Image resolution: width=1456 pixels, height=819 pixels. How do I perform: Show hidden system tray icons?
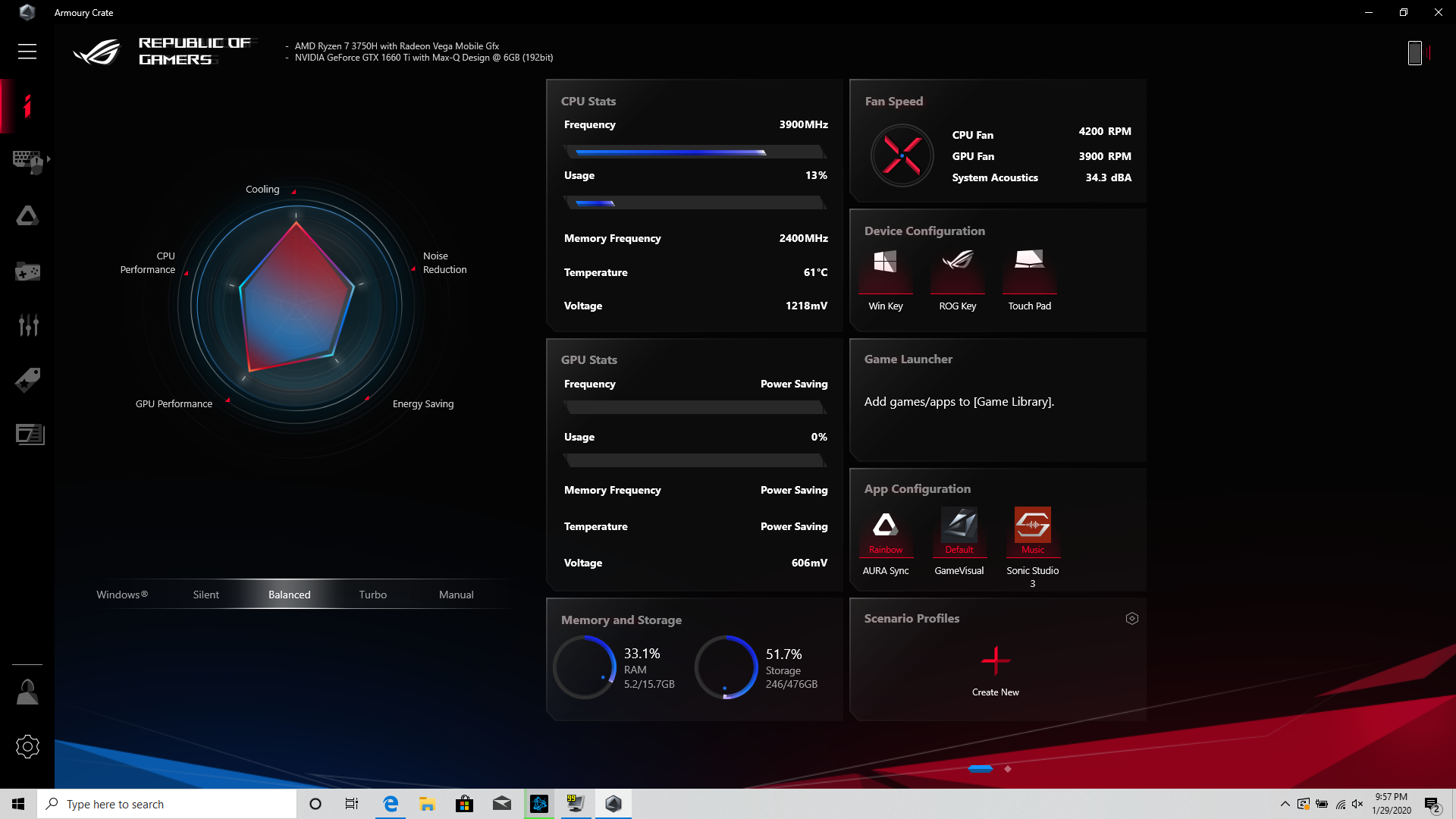[x=1285, y=804]
